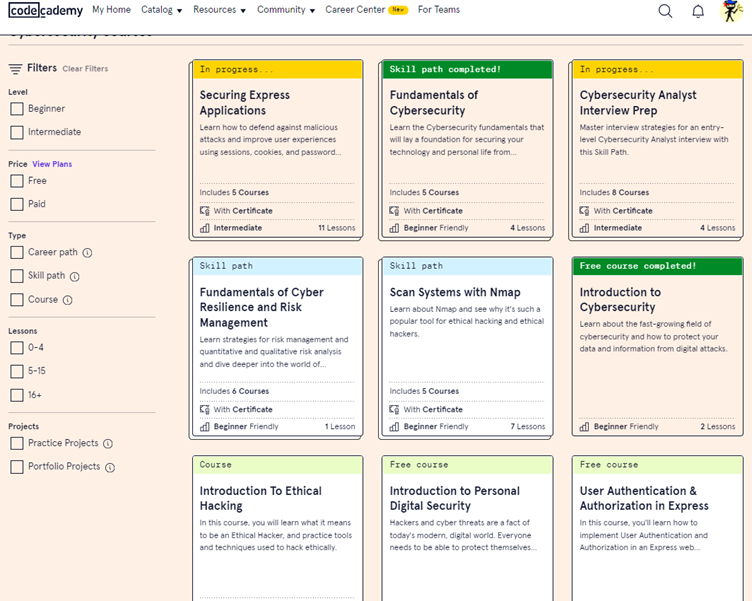Click '7 Lessons' on Nmap card
Screen dimensions: 752x601
[x=528, y=427]
